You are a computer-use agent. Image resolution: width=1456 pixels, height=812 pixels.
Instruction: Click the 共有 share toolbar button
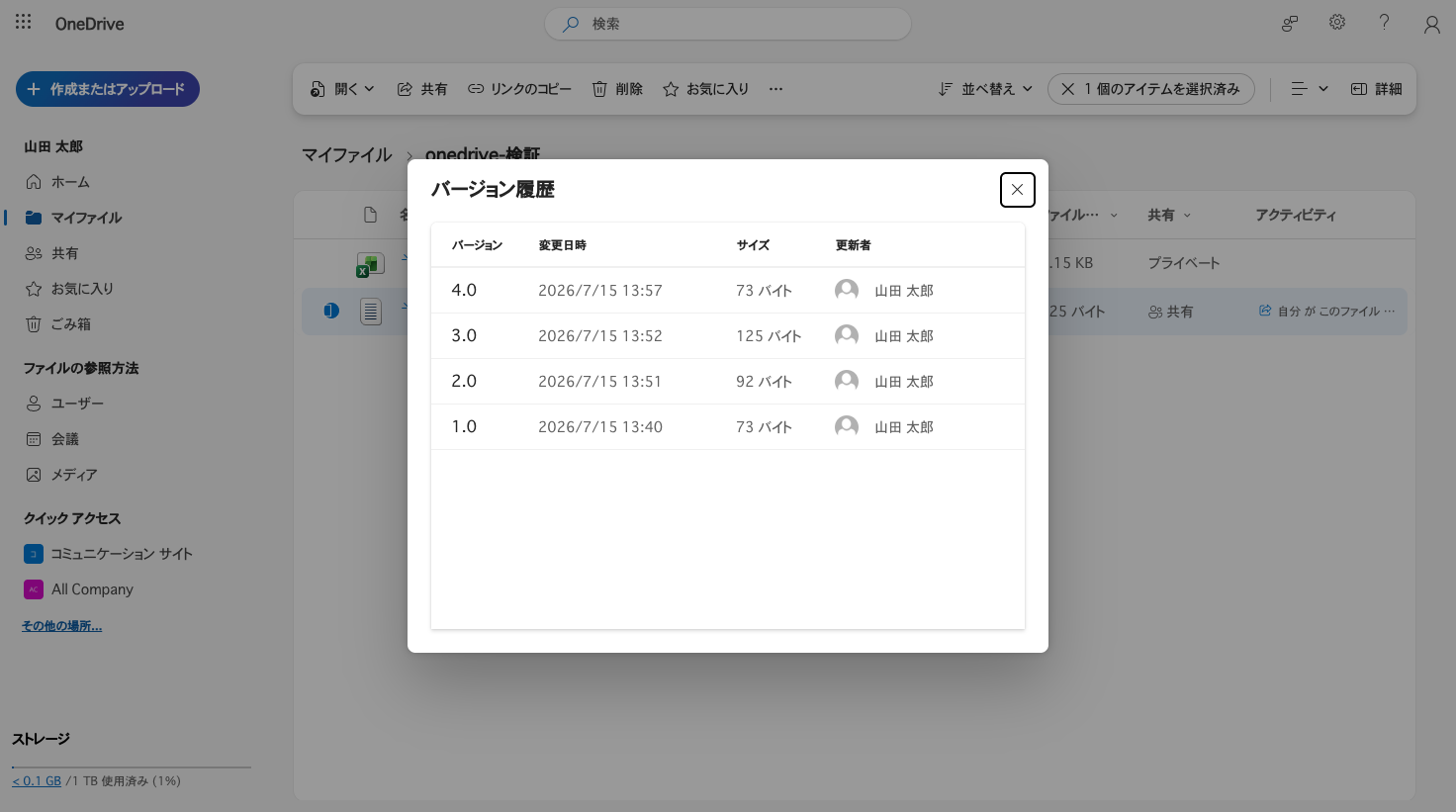pyautogui.click(x=422, y=89)
